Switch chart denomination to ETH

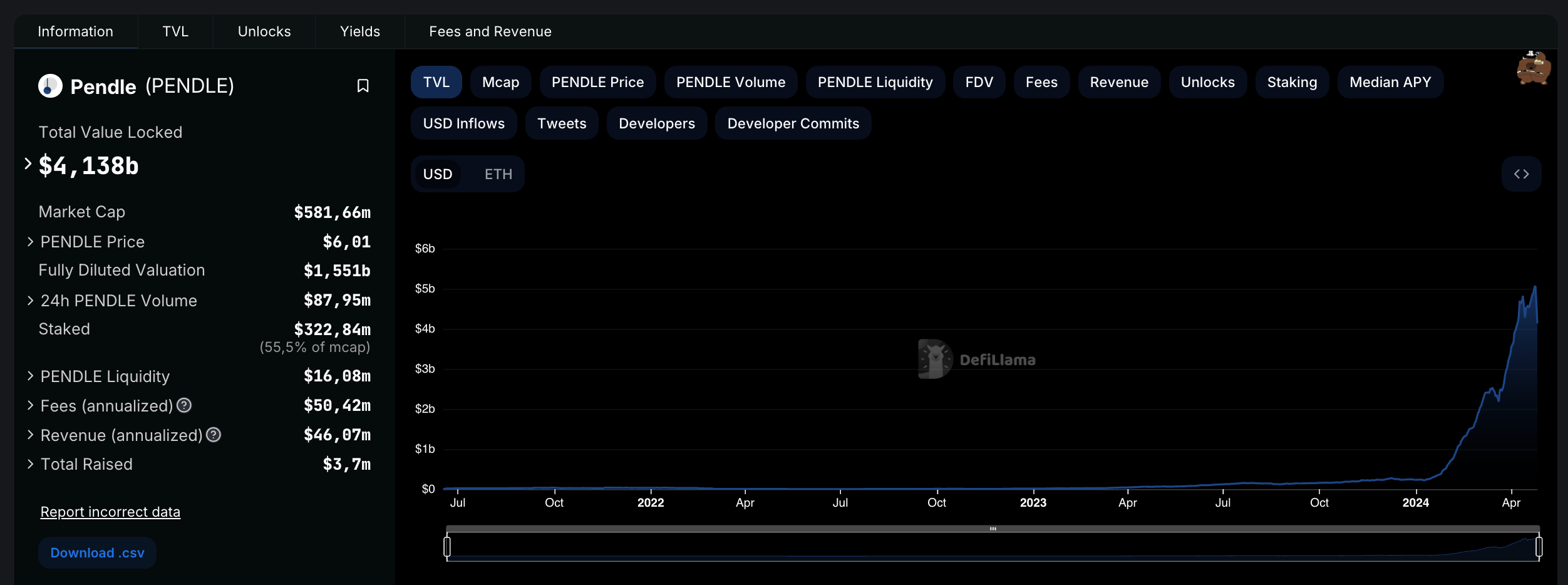pos(498,174)
